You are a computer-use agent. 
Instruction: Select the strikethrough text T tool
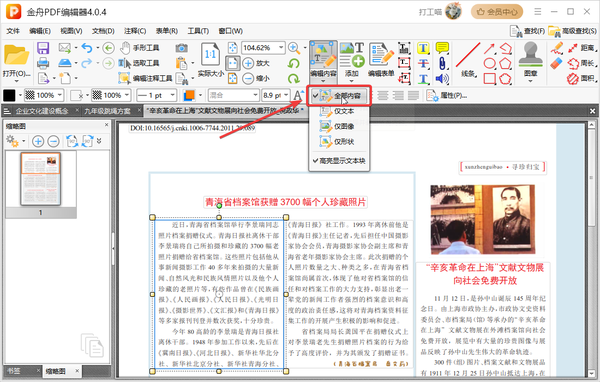pos(423,63)
